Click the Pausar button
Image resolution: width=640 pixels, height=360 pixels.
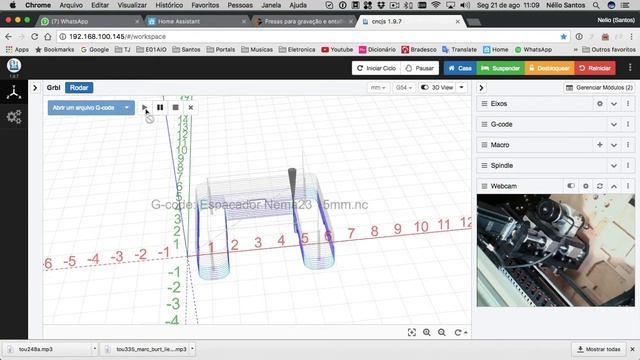[420, 68]
